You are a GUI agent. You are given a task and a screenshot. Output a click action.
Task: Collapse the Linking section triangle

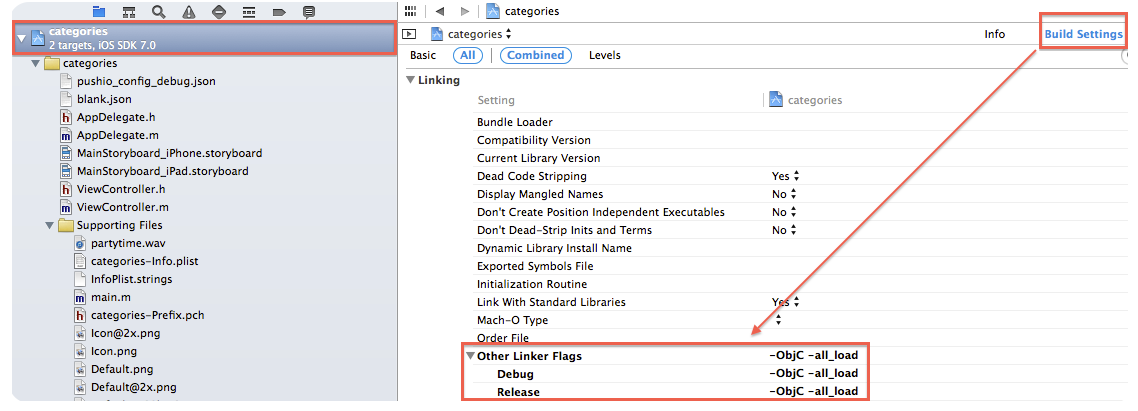410,81
